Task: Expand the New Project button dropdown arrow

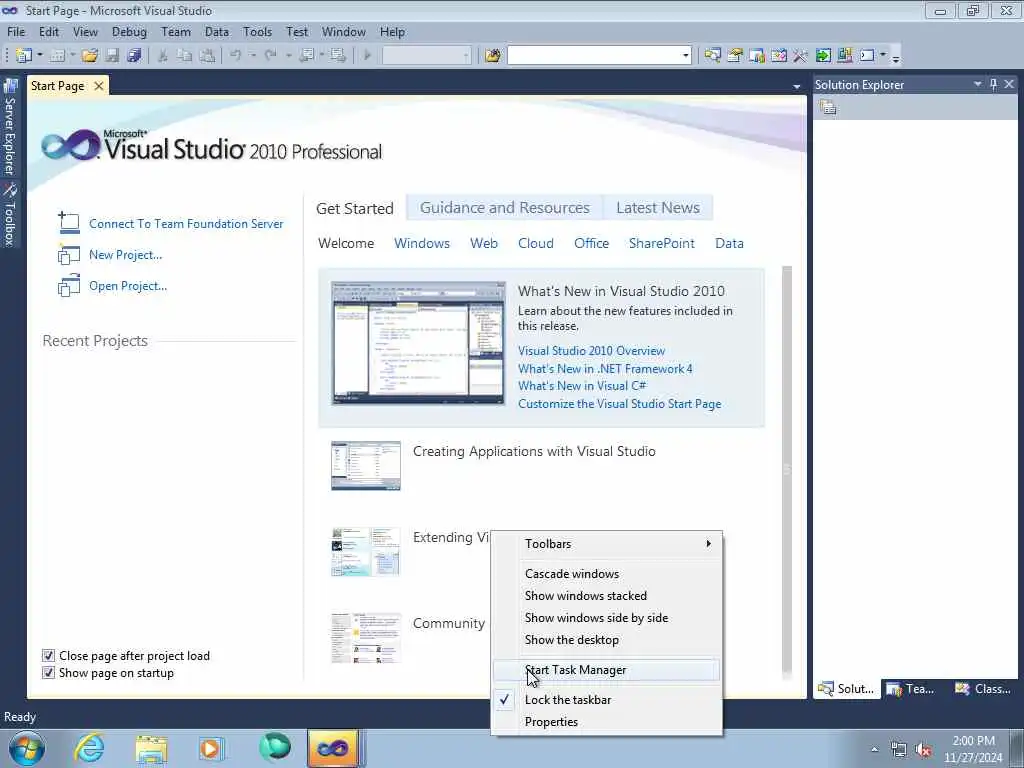Action: [40, 56]
